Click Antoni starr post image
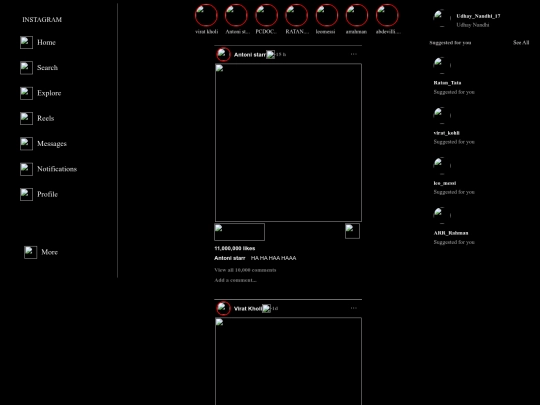The image size is (540, 405). coord(288,143)
